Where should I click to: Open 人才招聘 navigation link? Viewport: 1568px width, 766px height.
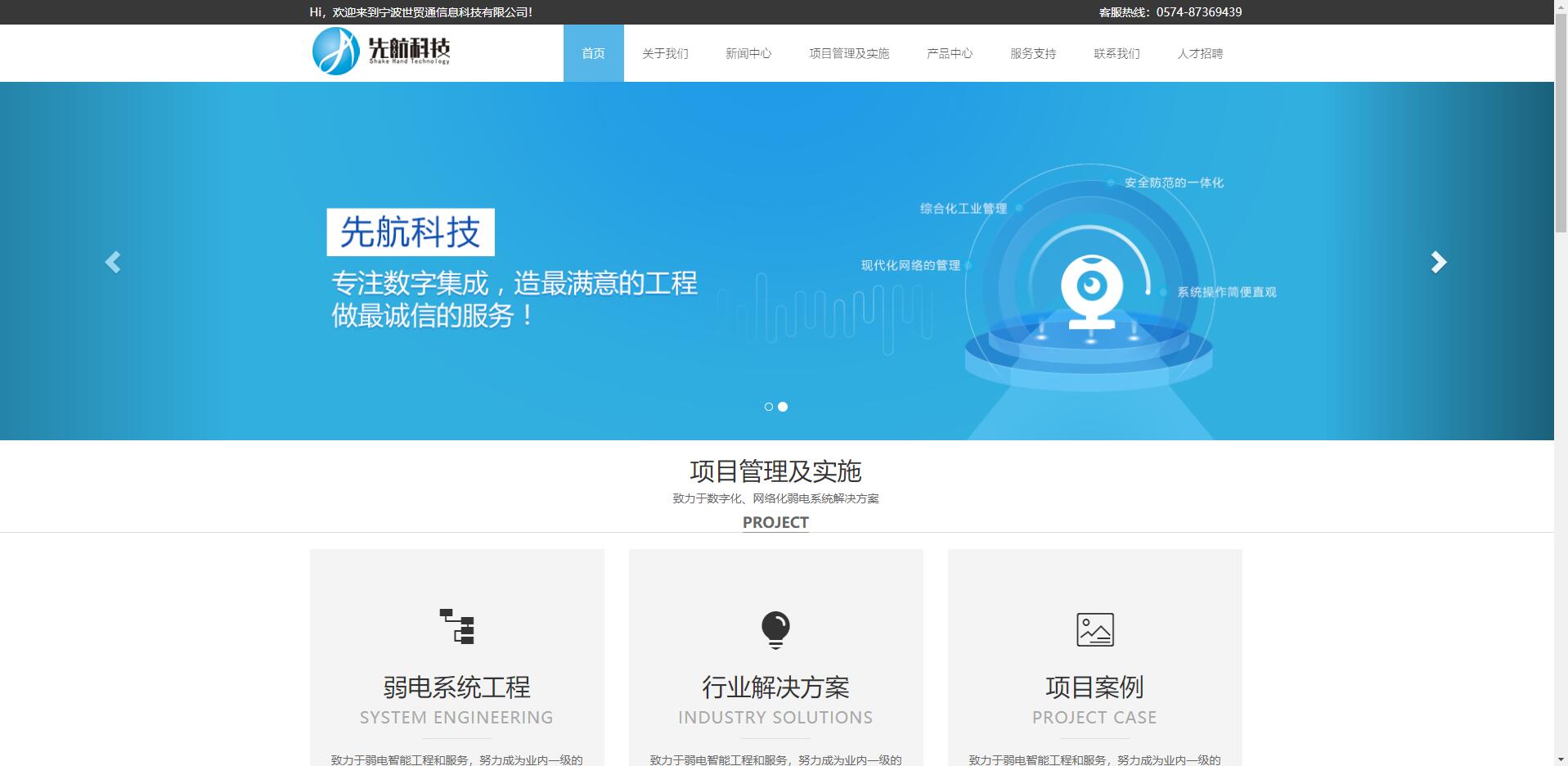[x=1200, y=53]
